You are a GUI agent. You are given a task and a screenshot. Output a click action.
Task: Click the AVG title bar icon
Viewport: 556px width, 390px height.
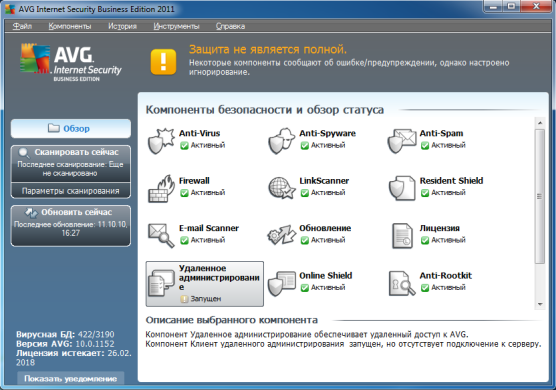click(10, 9)
